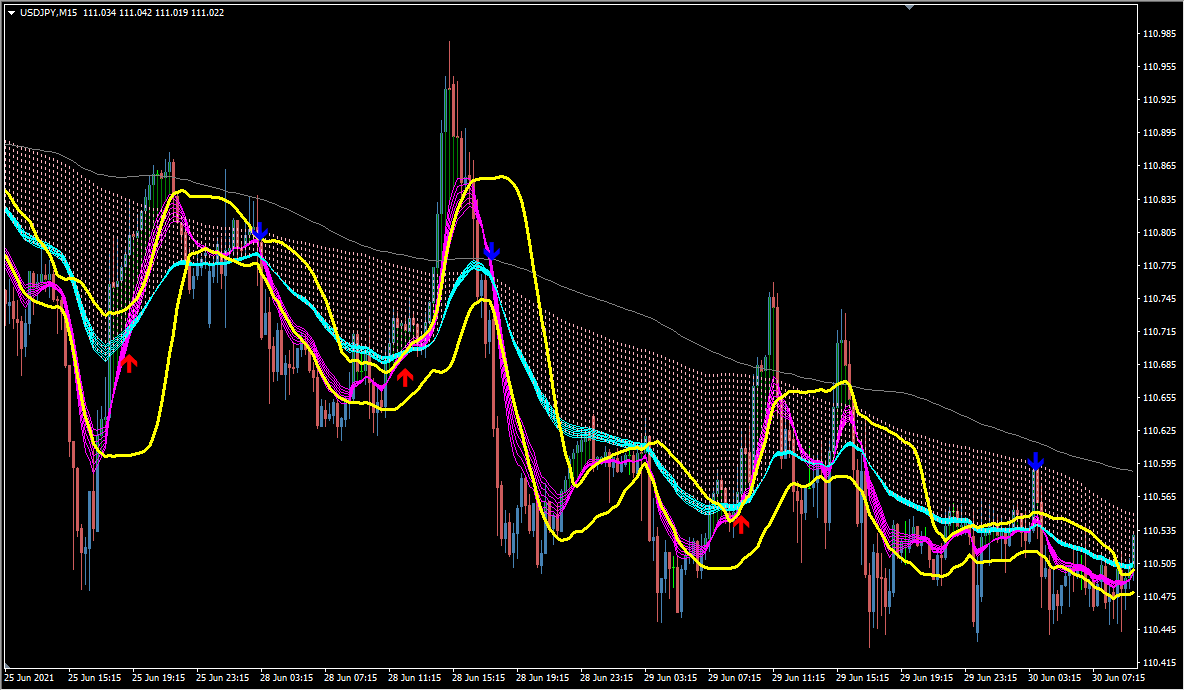Click the 29 Jun 03:15 time label
Image resolution: width=1185 pixels, height=691 pixels.
tap(671, 678)
